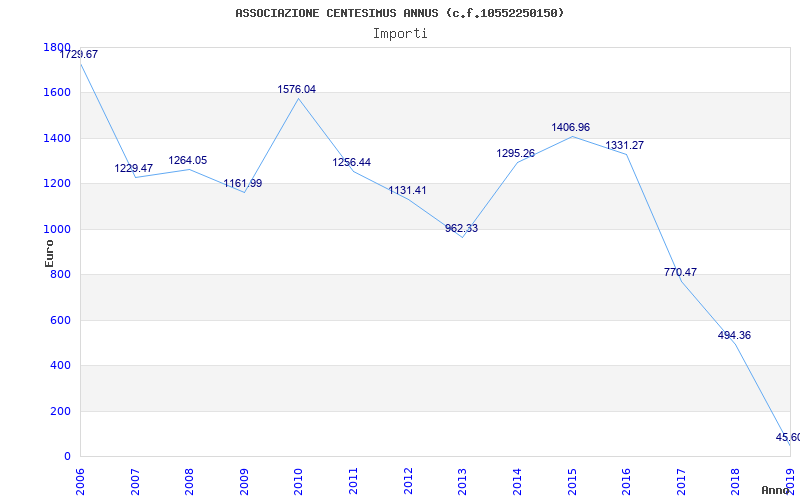Click the 2008 x-axis year label
800x500 pixels.
click(189, 482)
